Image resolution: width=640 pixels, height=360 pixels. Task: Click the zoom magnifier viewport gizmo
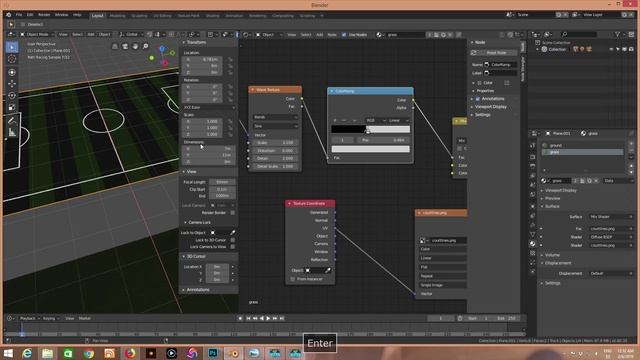pos(145,47)
